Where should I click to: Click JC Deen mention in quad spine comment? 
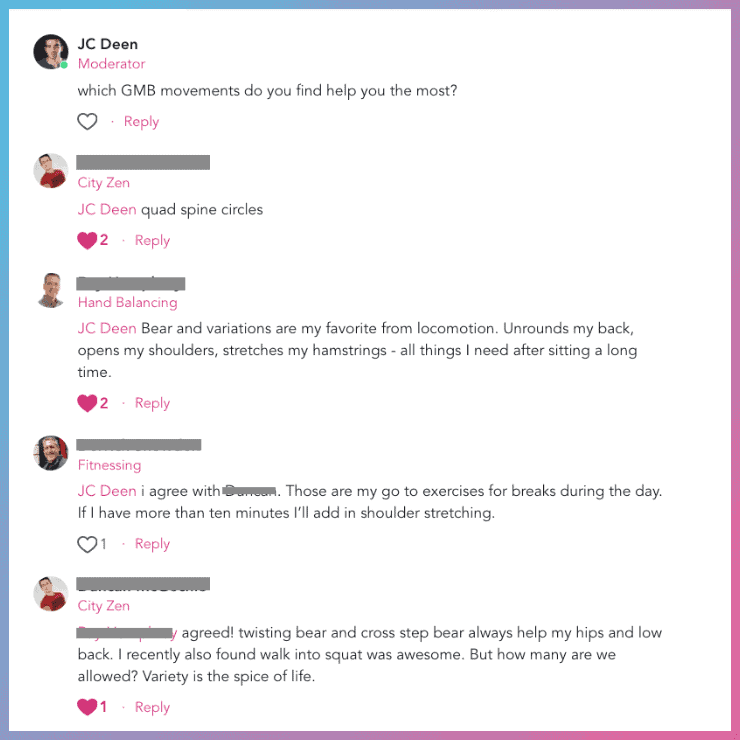[107, 210]
